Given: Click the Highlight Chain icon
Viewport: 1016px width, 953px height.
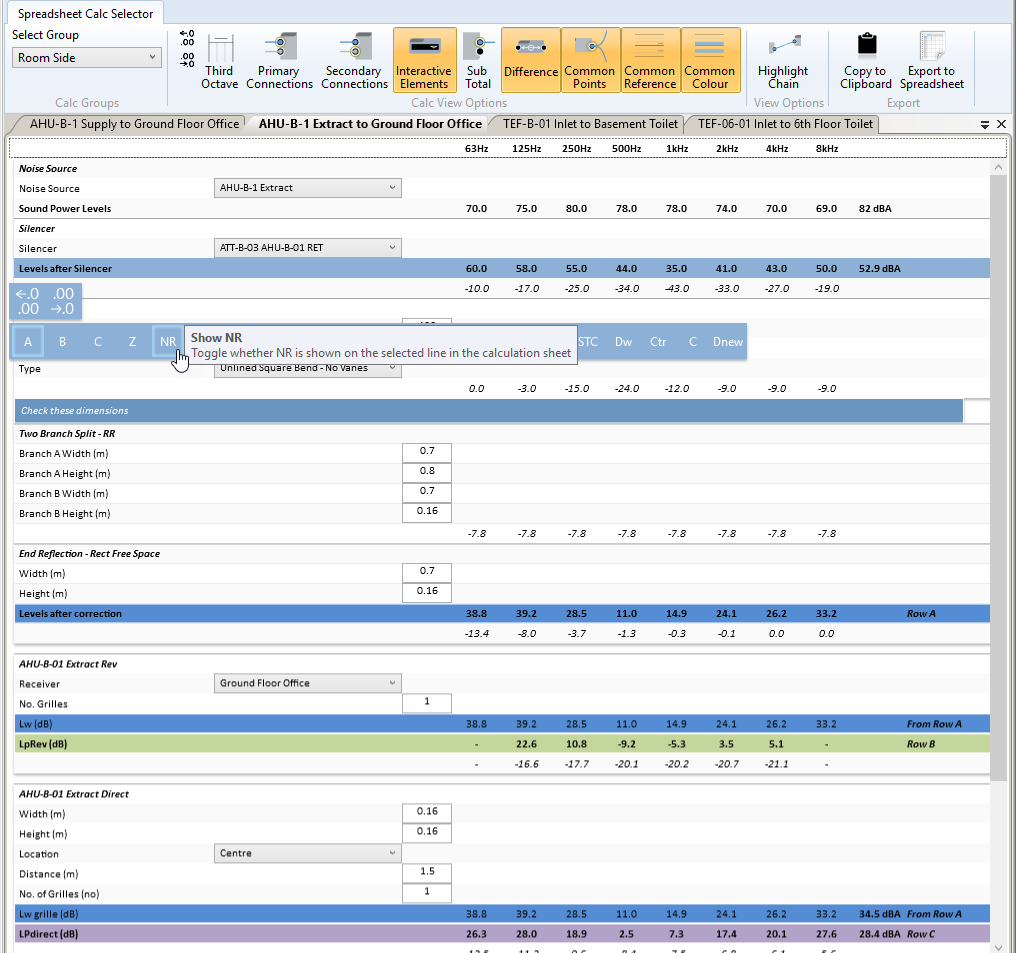Looking at the screenshot, I should (x=783, y=61).
